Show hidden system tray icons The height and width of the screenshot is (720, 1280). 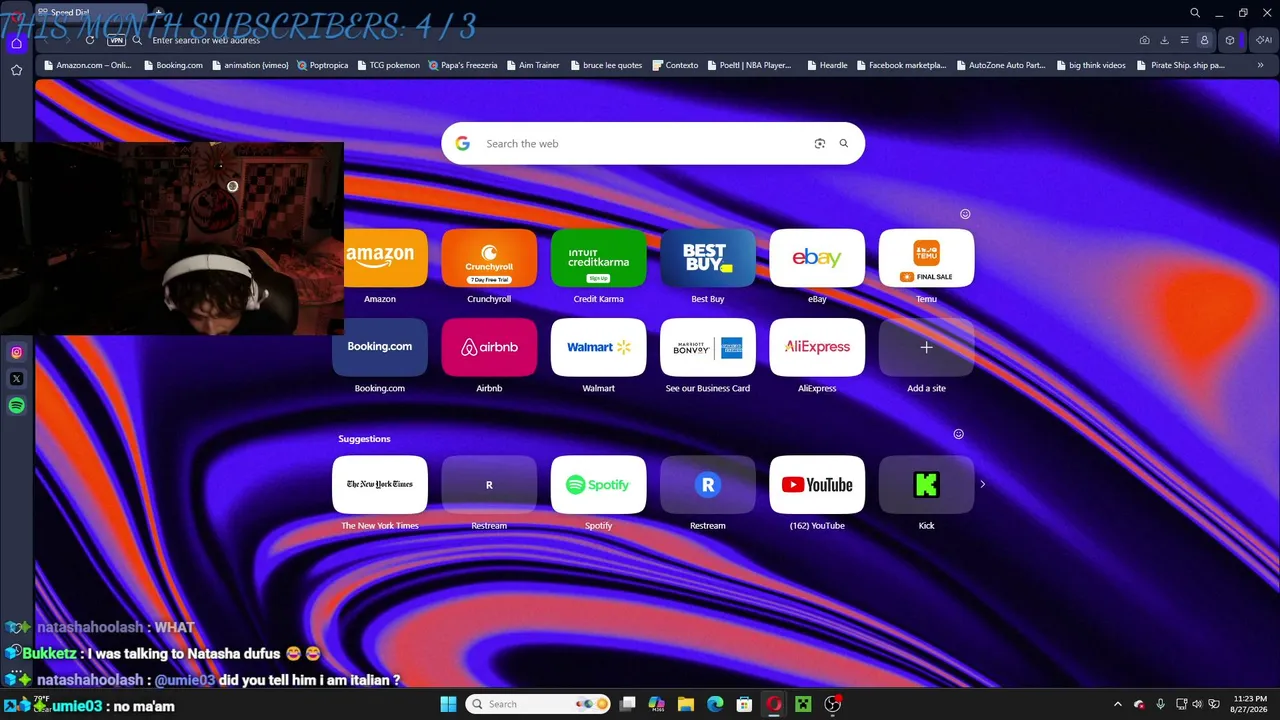[x=1118, y=704]
